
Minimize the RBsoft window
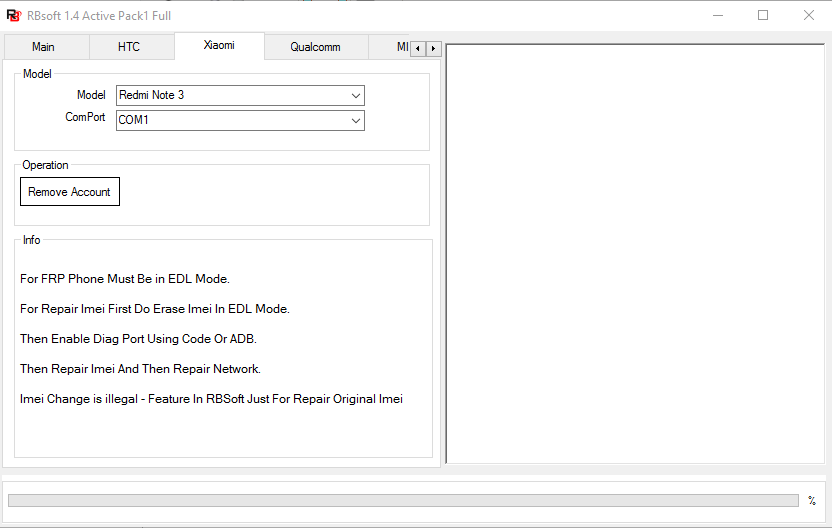(x=717, y=15)
